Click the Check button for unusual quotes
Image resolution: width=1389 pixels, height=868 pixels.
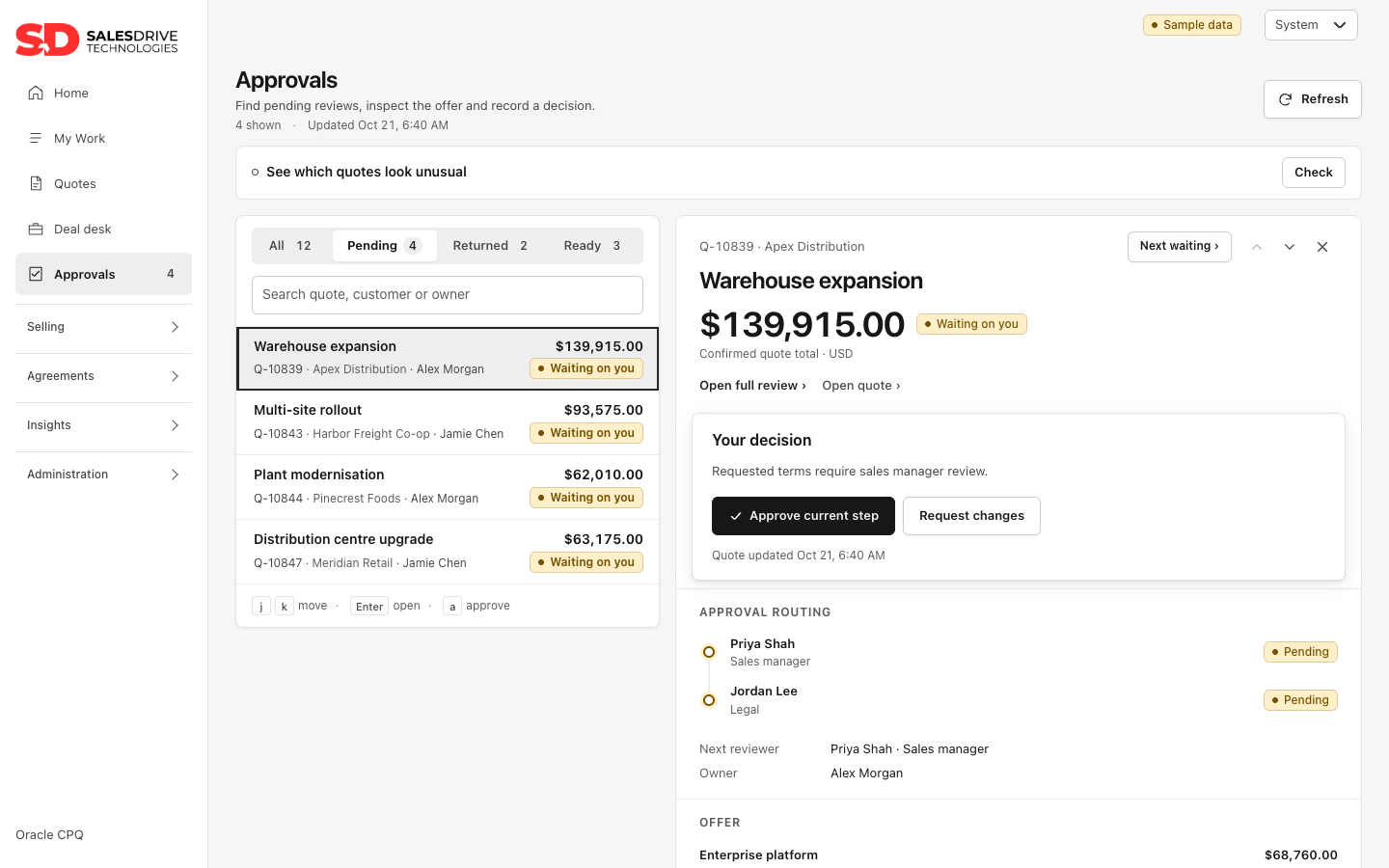coord(1314,173)
